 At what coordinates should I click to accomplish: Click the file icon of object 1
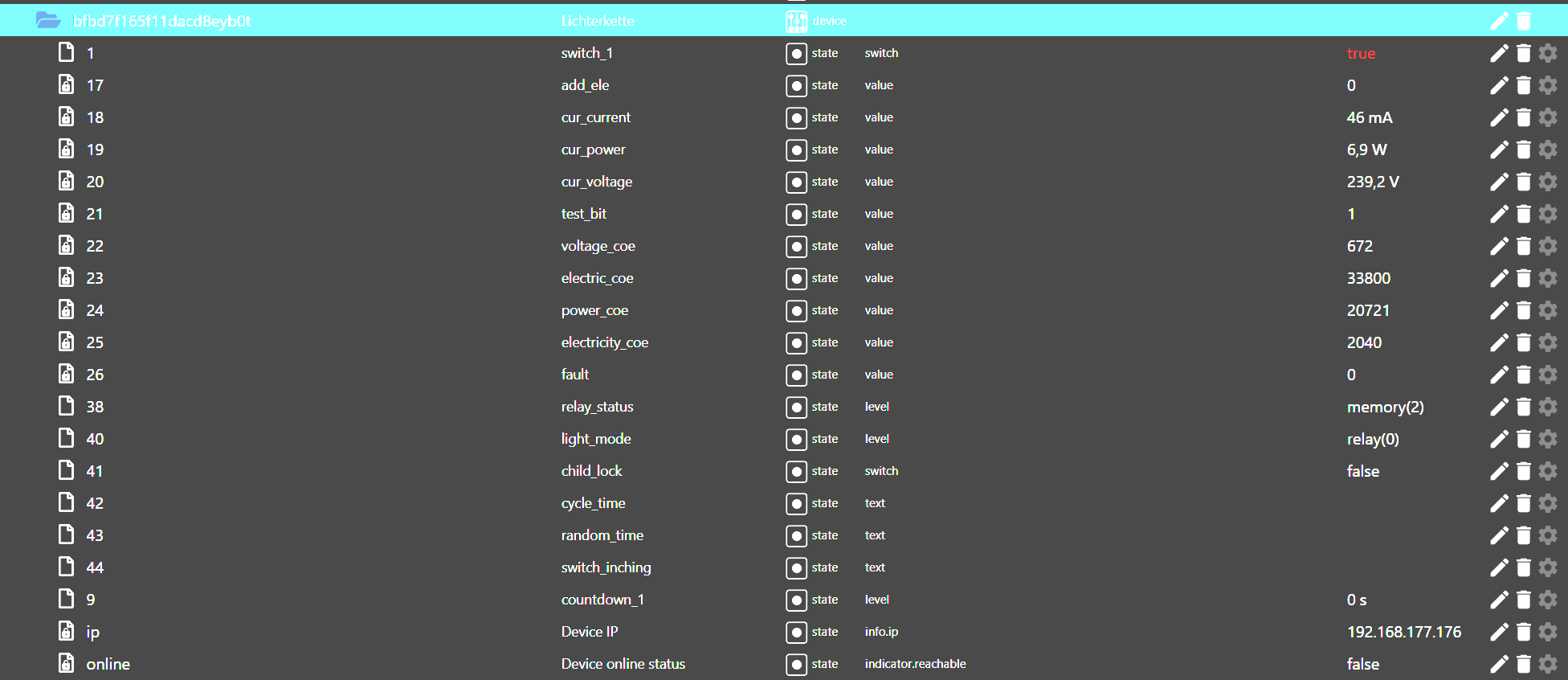(x=67, y=52)
